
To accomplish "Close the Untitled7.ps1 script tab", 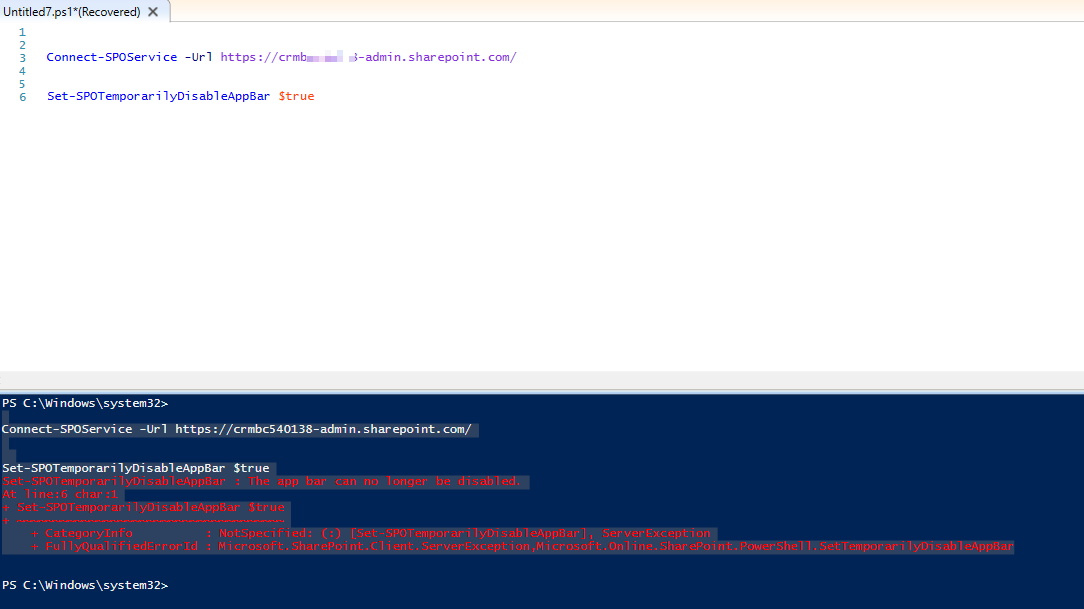I will [152, 12].
